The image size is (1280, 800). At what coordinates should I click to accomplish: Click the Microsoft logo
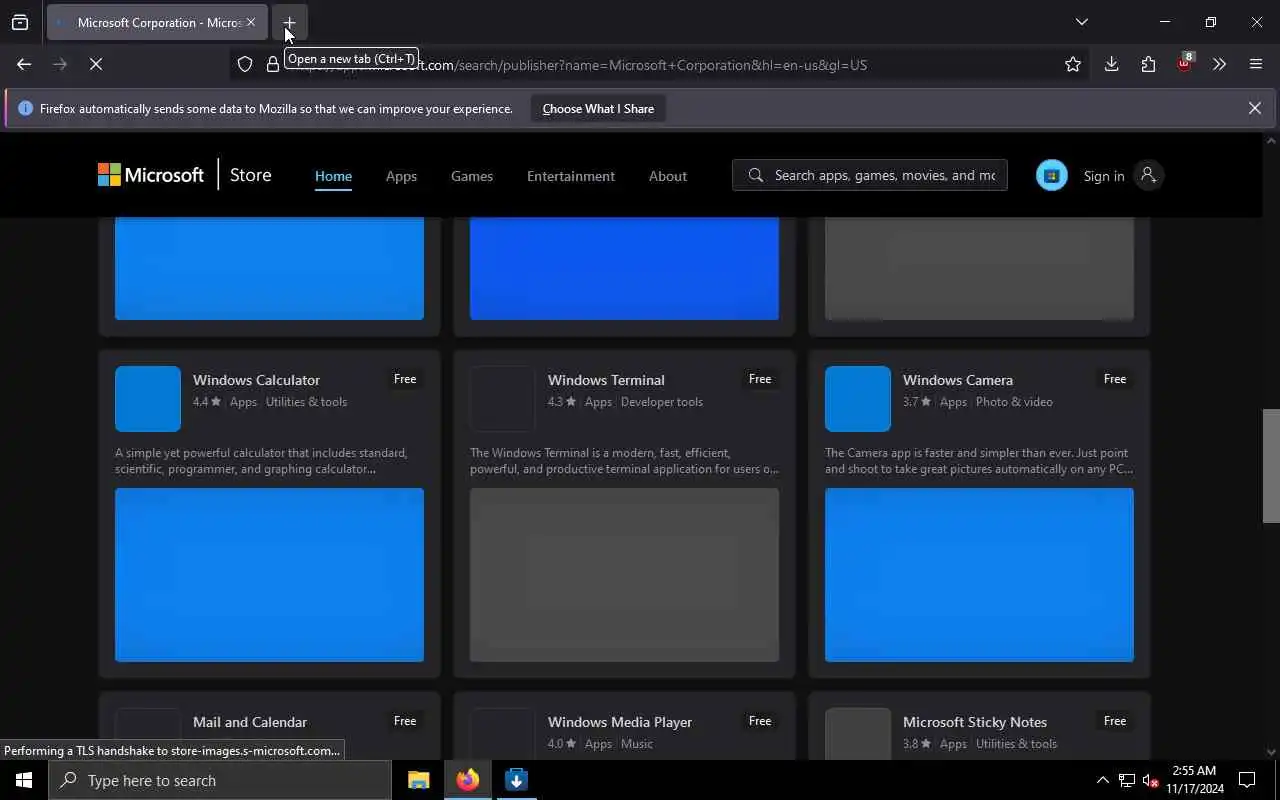pos(151,175)
